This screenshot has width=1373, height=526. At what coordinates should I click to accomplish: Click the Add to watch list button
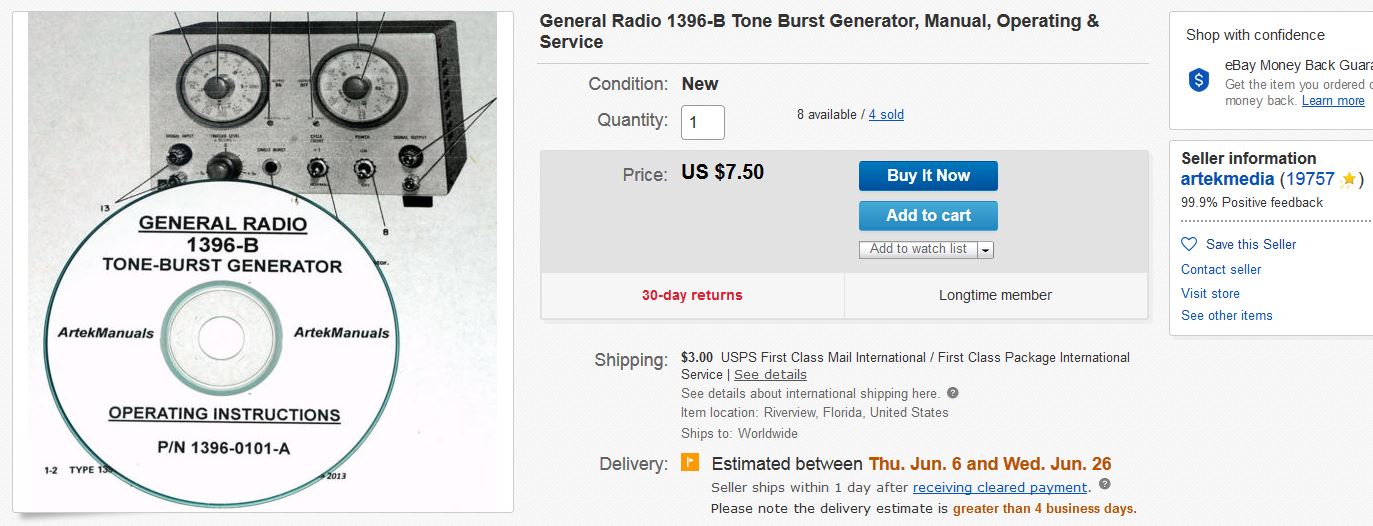click(918, 249)
